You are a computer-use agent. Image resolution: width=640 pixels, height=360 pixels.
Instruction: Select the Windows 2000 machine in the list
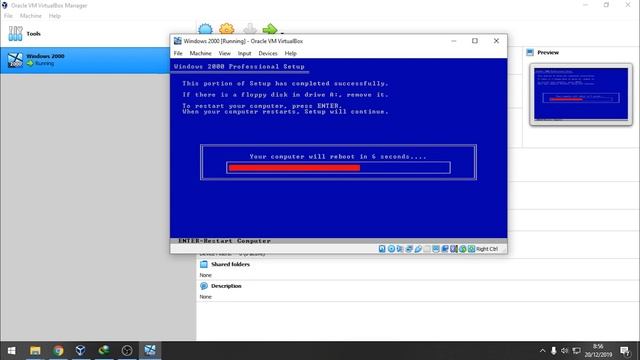(x=85, y=60)
